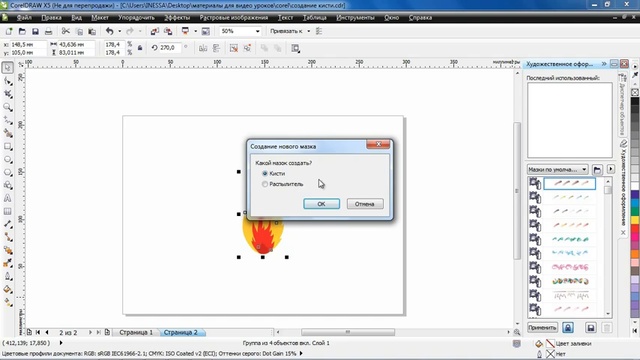
Task: Select the Shape tool
Action: click(8, 81)
